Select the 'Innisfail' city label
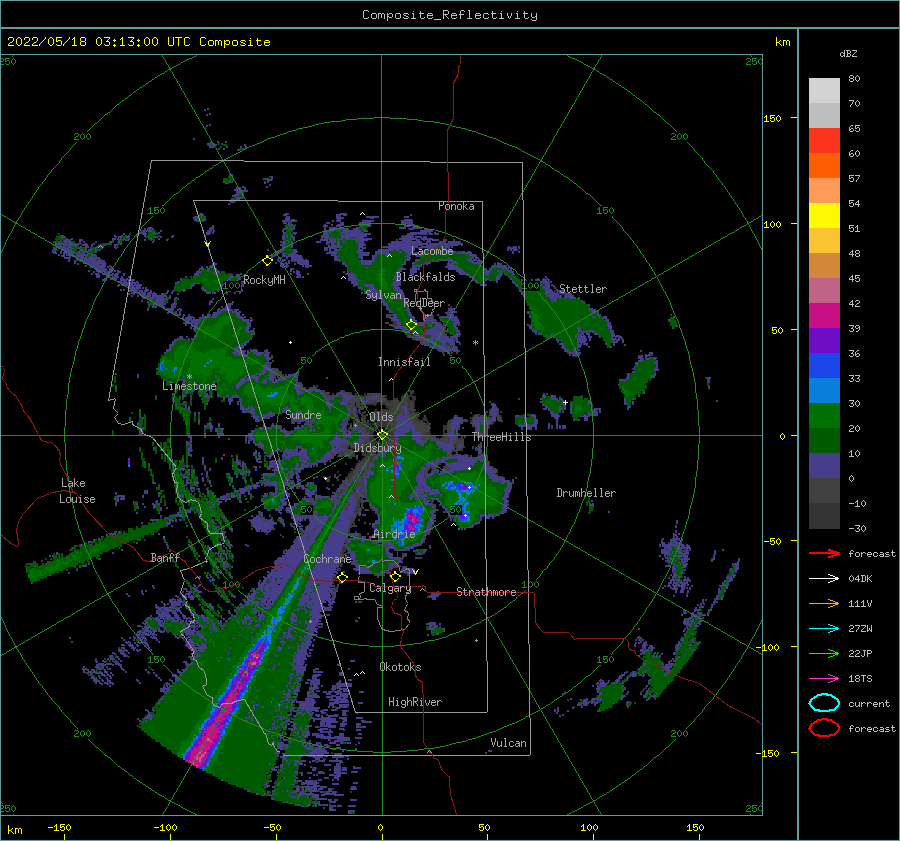 pyautogui.click(x=404, y=362)
